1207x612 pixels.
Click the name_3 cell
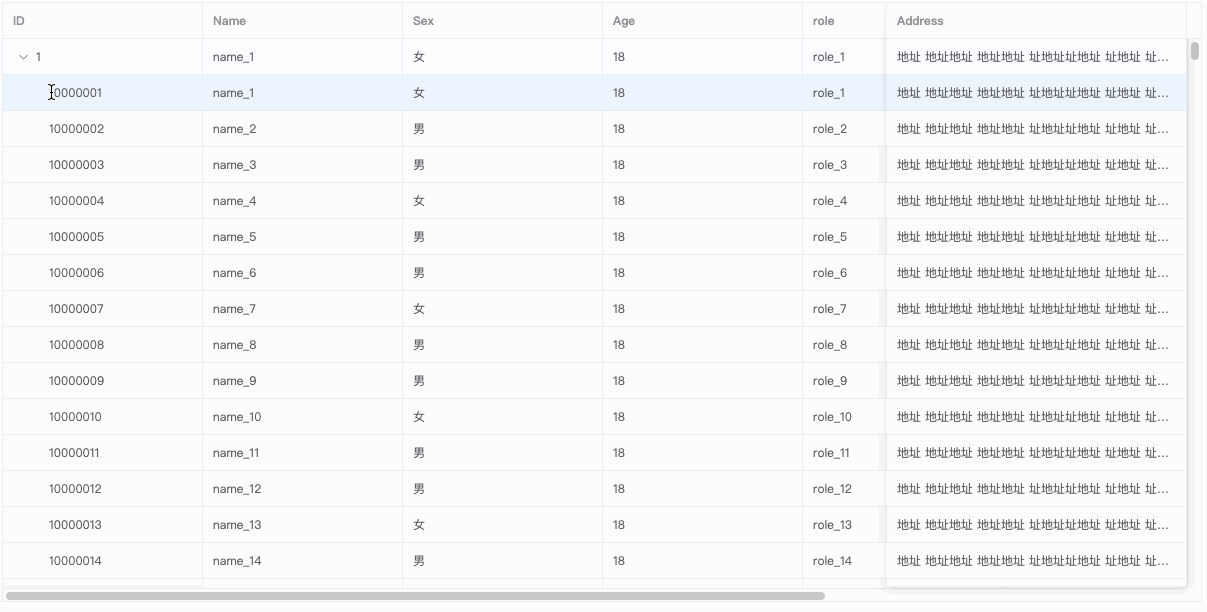[302, 165]
